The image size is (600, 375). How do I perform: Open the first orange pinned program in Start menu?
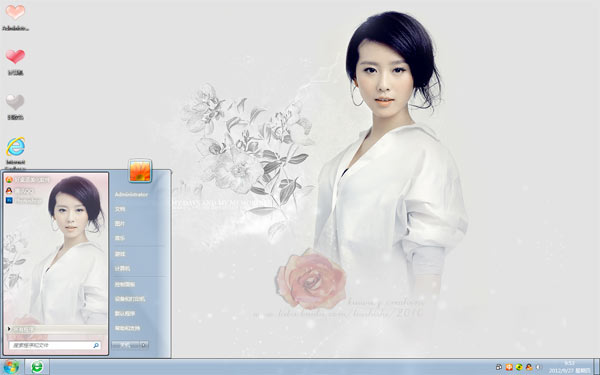coord(28,180)
